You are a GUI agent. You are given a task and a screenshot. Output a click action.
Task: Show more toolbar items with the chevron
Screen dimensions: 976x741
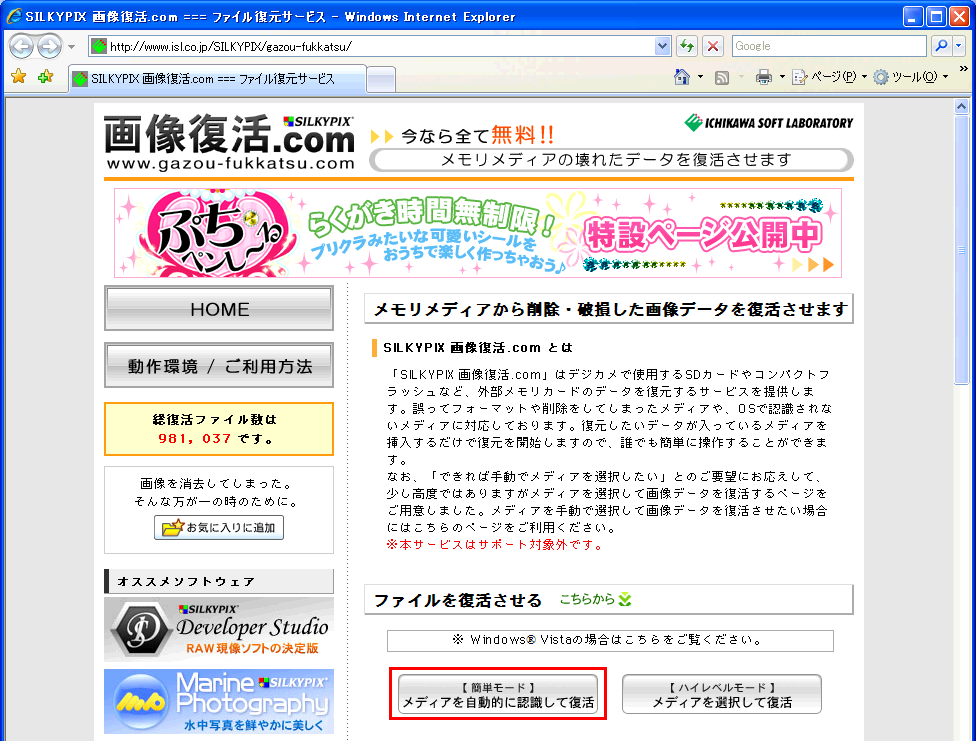pos(964,69)
